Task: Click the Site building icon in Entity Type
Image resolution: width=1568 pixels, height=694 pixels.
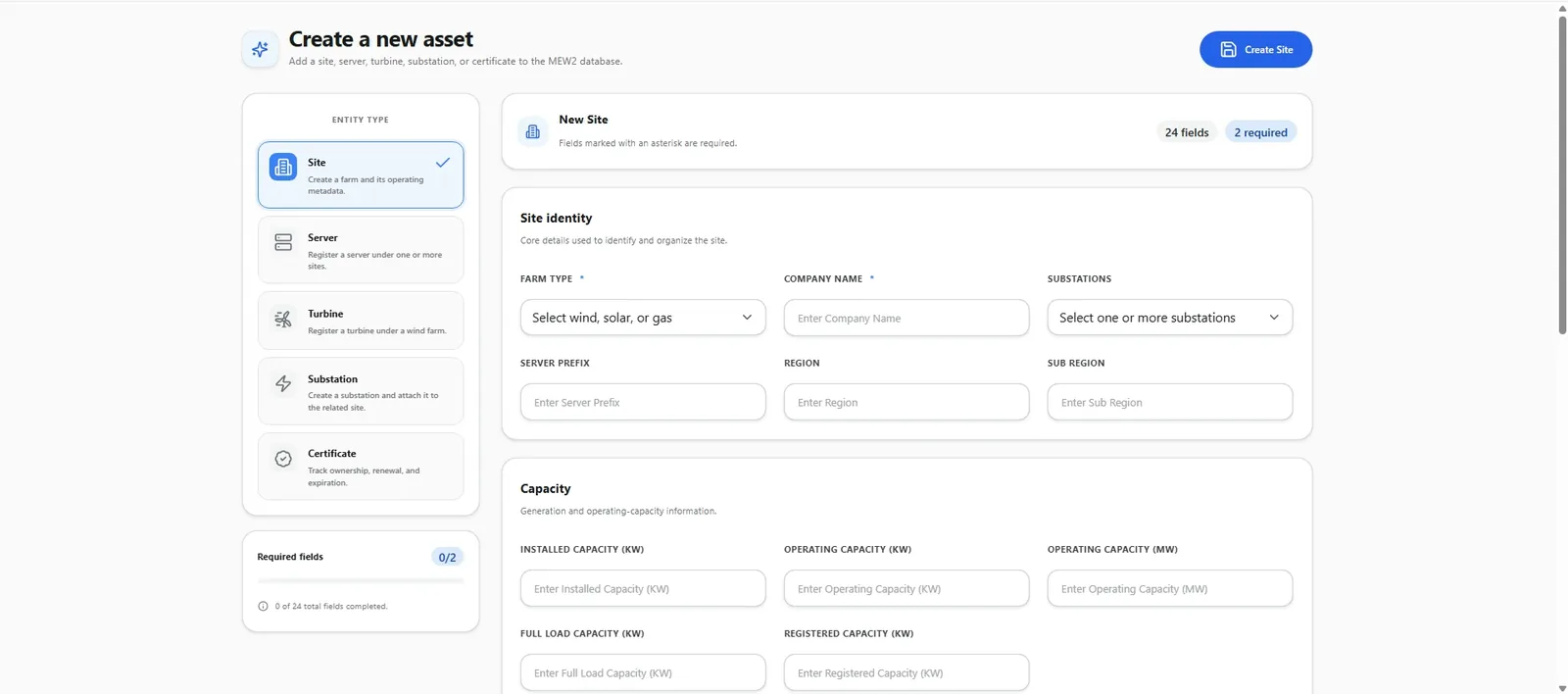Action: [x=283, y=167]
